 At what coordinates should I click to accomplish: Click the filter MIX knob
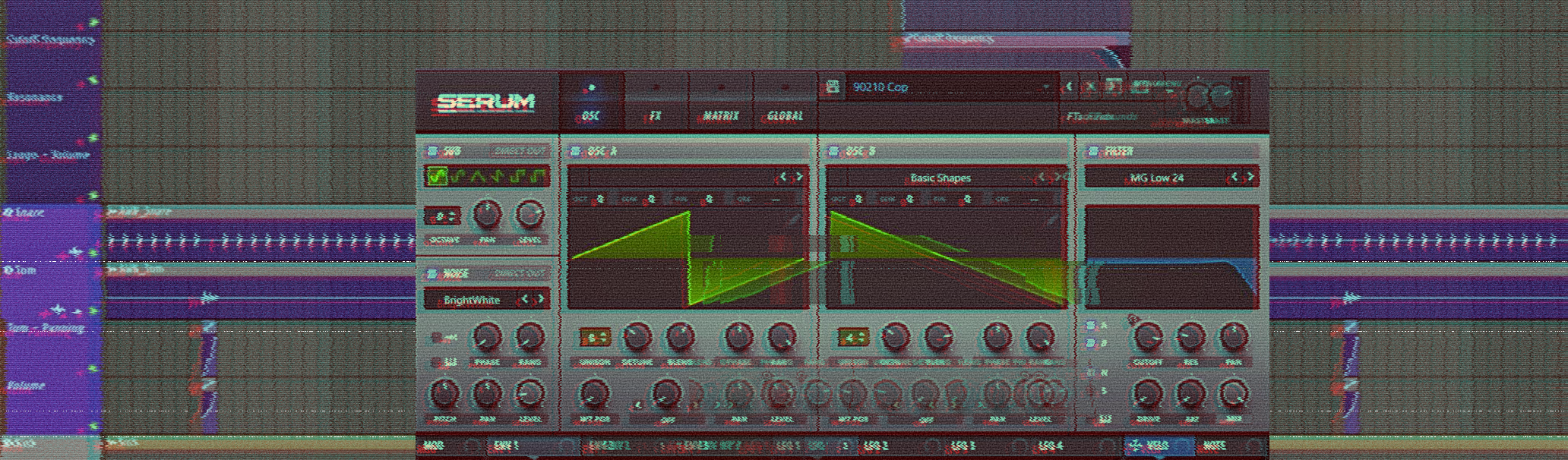[1233, 393]
